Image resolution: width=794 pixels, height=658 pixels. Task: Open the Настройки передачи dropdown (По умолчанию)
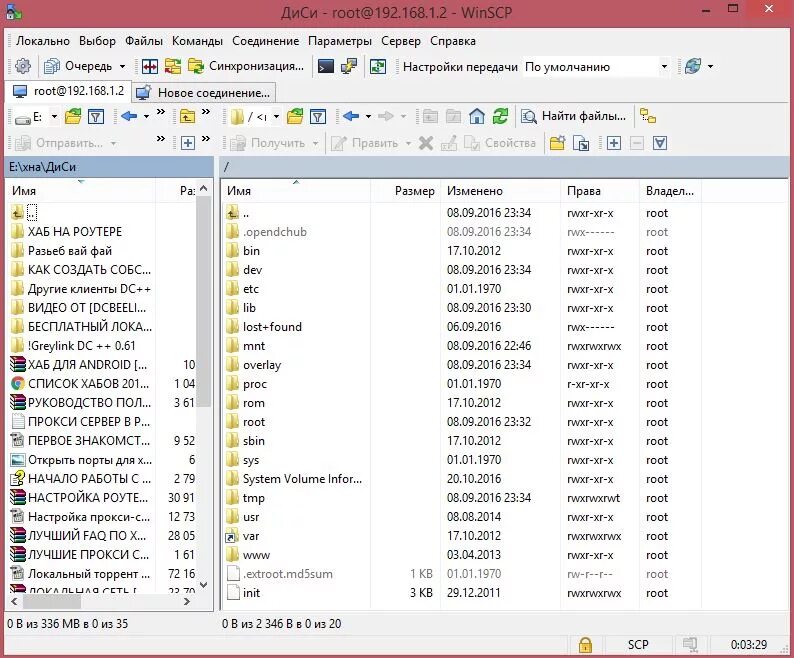click(597, 67)
